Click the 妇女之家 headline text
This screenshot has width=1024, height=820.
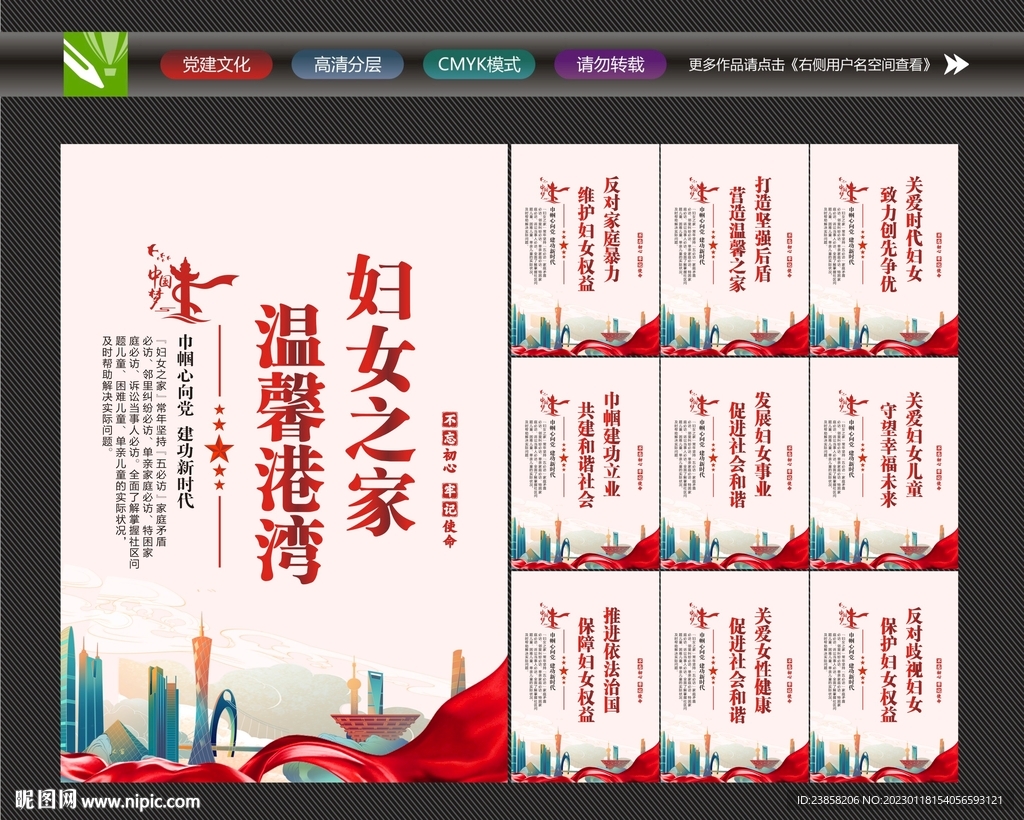381,394
